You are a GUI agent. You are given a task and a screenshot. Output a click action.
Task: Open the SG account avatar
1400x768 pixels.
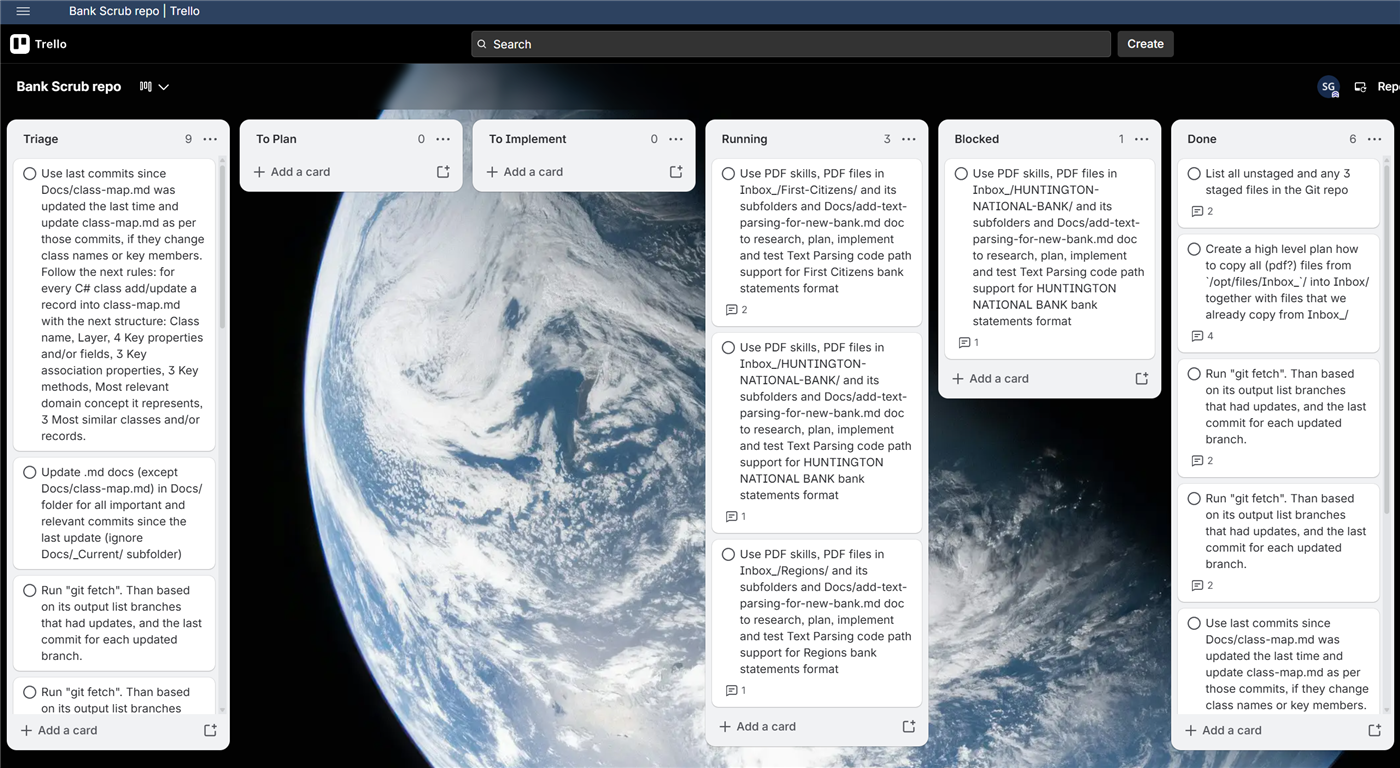[x=1328, y=87]
